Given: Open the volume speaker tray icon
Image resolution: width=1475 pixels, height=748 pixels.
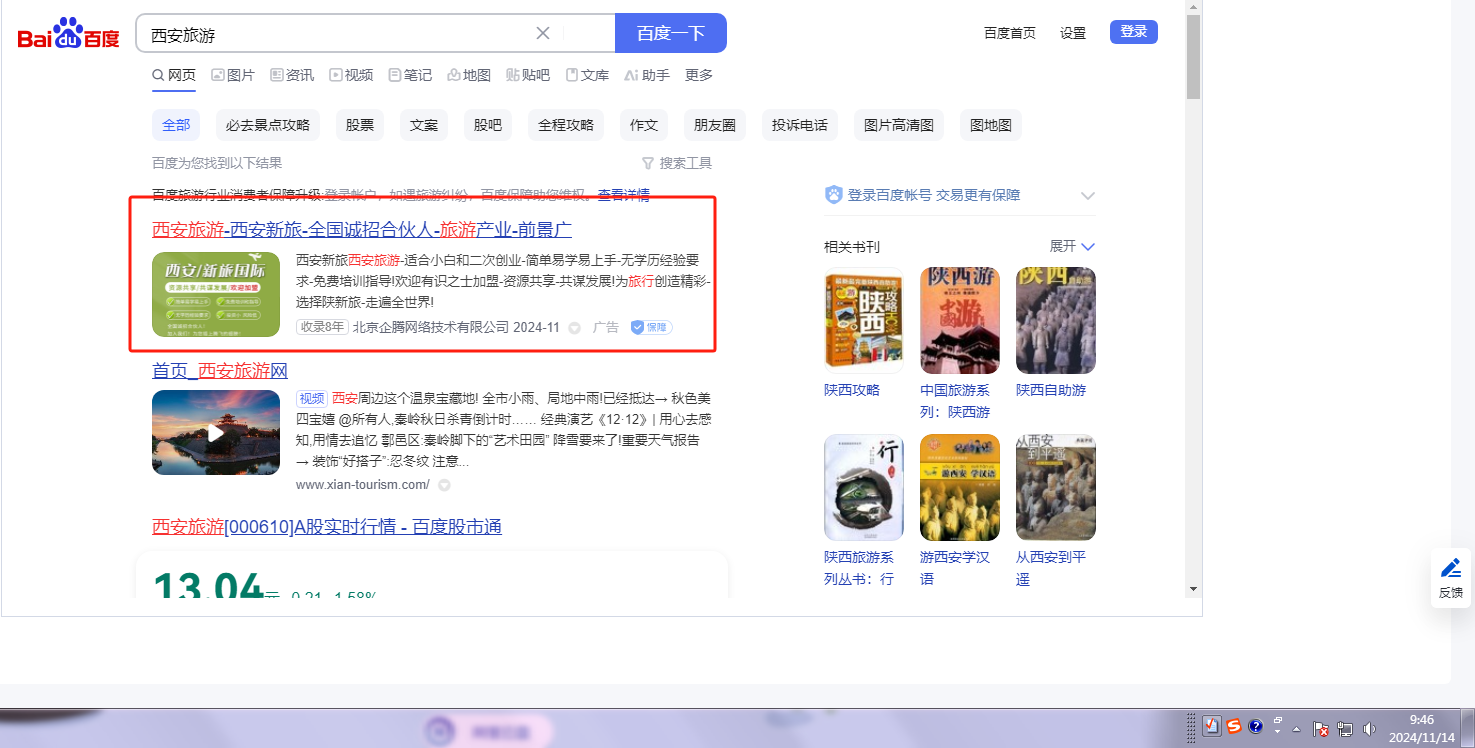Looking at the screenshot, I should click(1369, 729).
